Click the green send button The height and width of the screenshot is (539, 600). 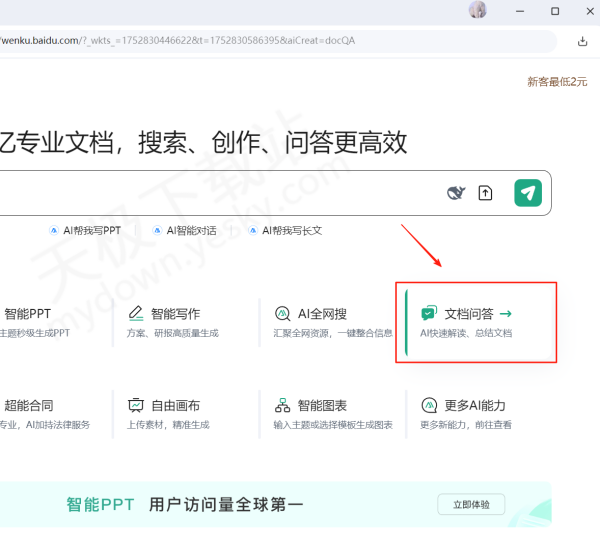[x=528, y=193]
